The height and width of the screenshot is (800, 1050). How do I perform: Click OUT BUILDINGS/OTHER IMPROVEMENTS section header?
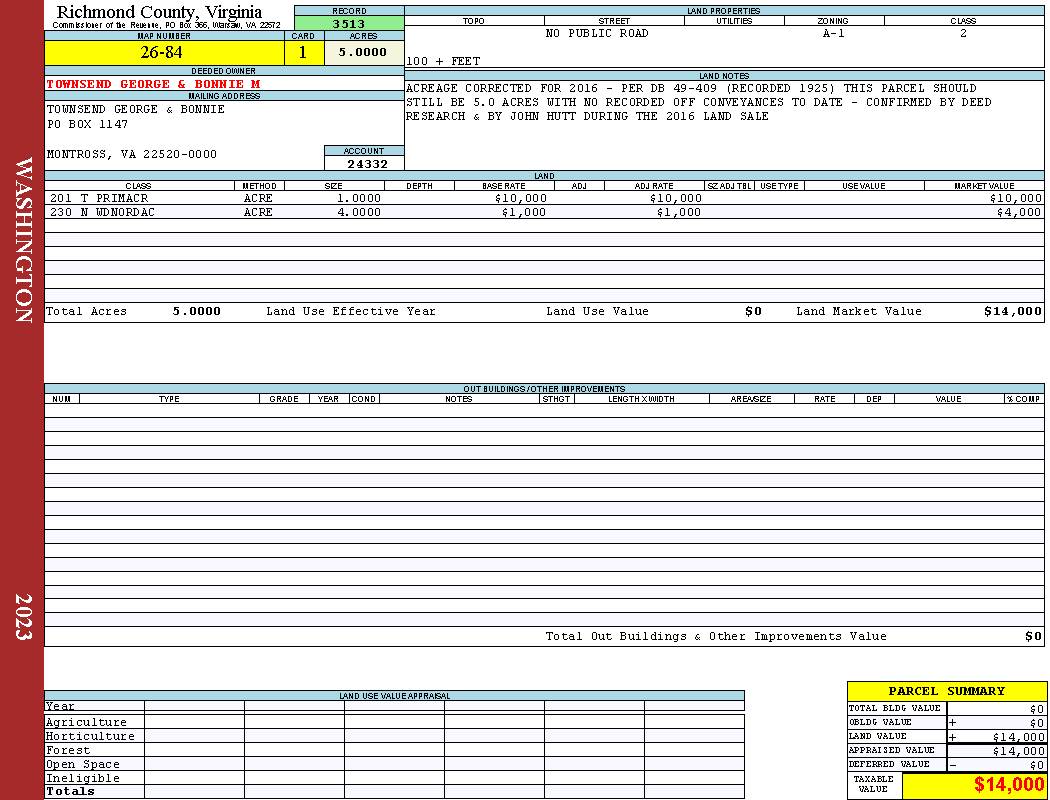pyautogui.click(x=544, y=389)
